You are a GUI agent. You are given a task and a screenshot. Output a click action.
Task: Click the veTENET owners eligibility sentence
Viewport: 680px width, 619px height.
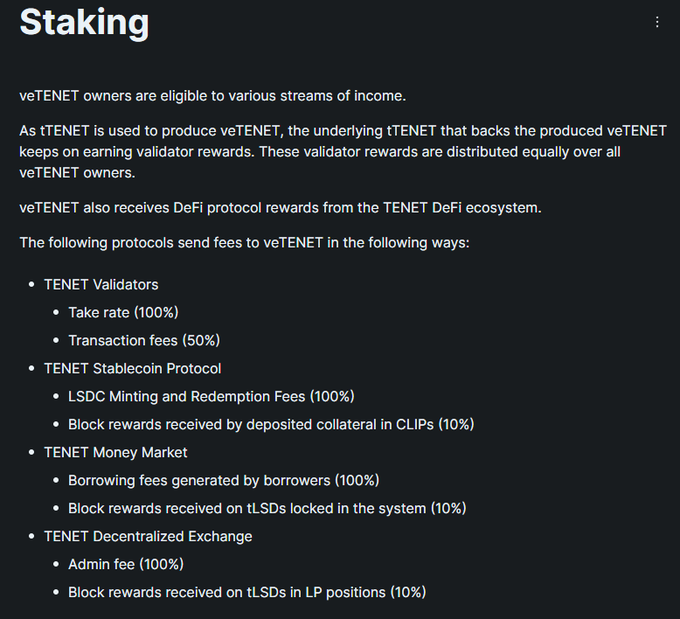(x=212, y=96)
